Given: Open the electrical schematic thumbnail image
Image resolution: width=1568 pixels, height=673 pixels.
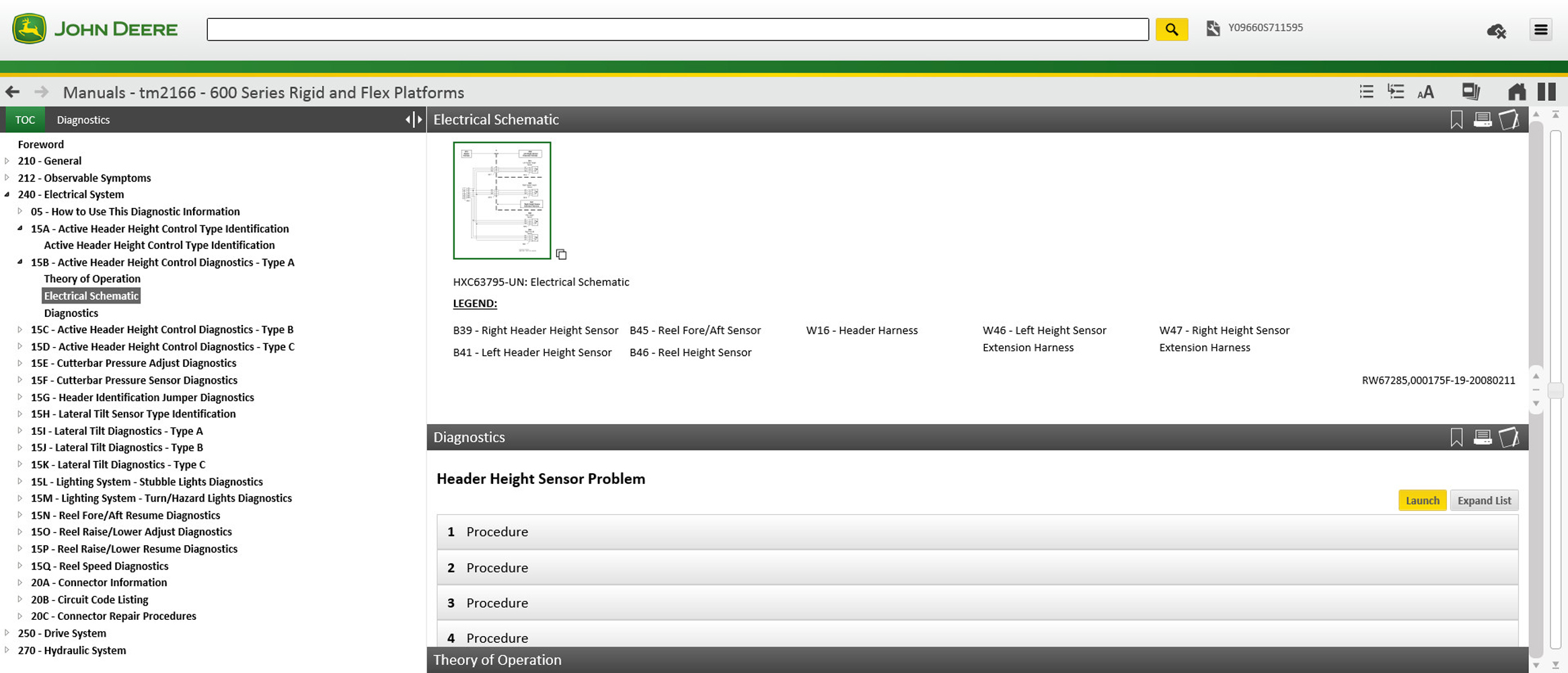Looking at the screenshot, I should click(x=502, y=201).
